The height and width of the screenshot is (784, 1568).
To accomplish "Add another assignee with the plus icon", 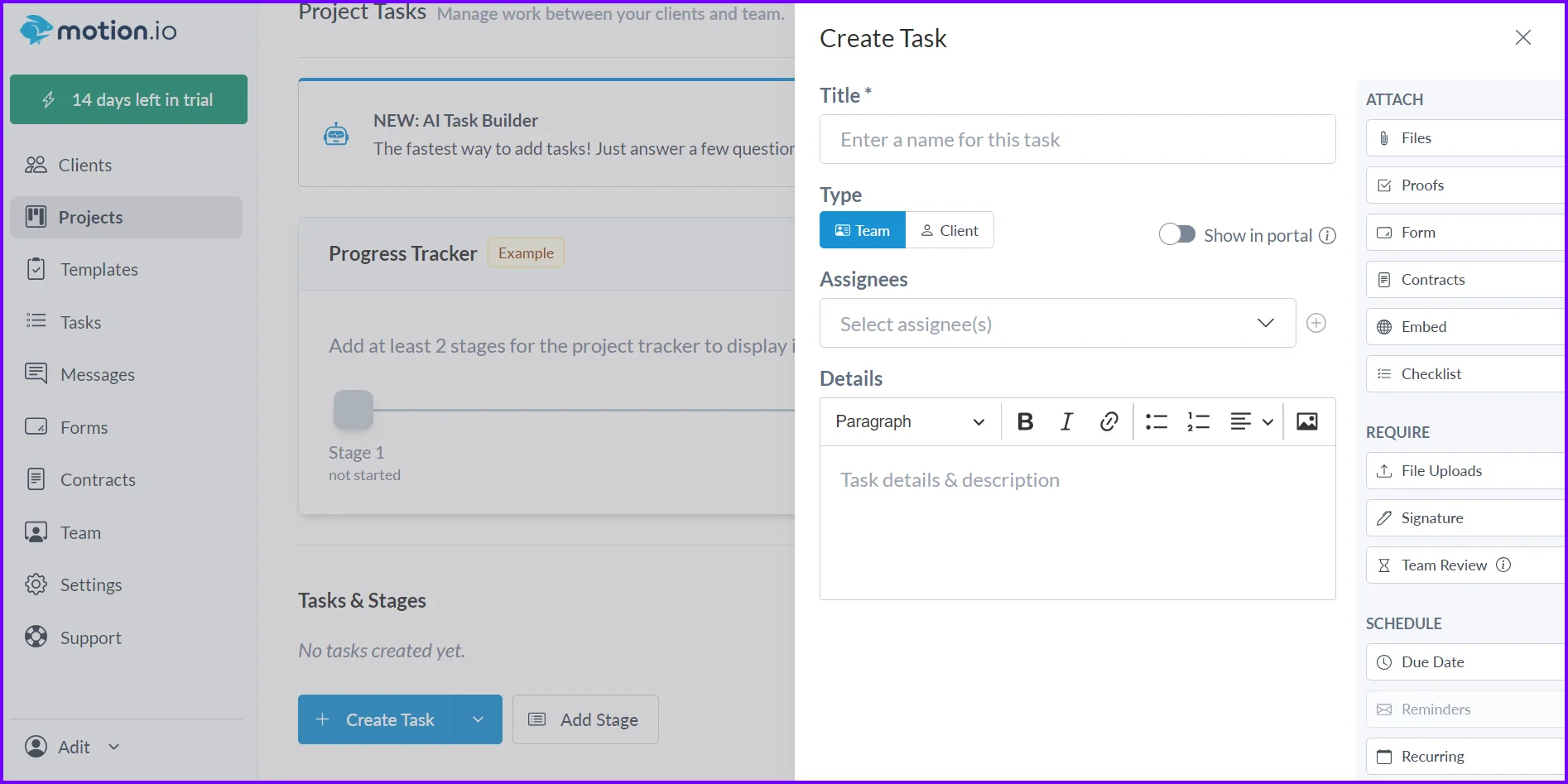I will [x=1316, y=323].
